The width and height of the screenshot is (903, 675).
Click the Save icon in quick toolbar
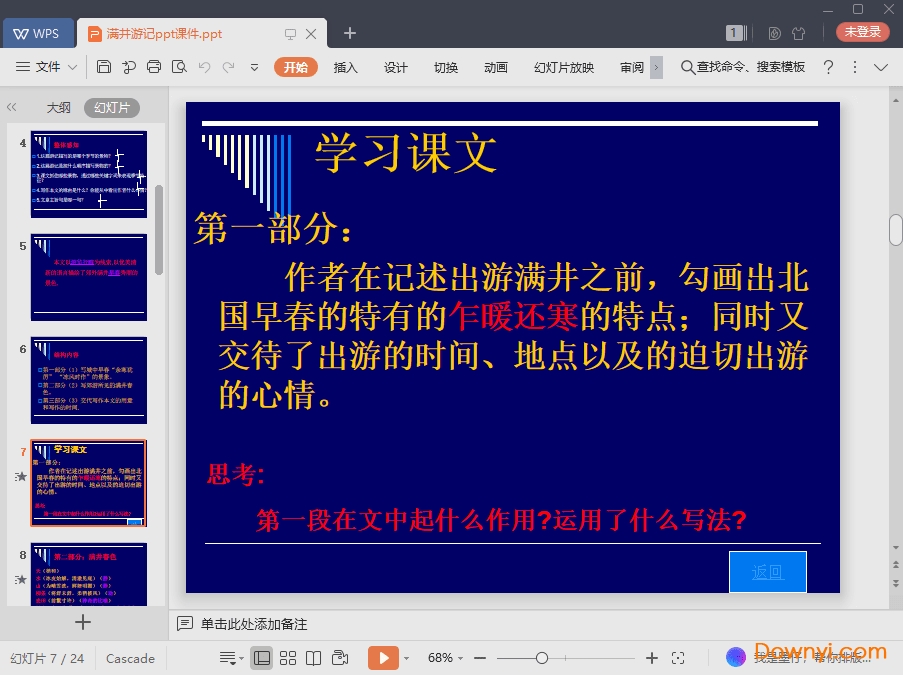[x=104, y=67]
